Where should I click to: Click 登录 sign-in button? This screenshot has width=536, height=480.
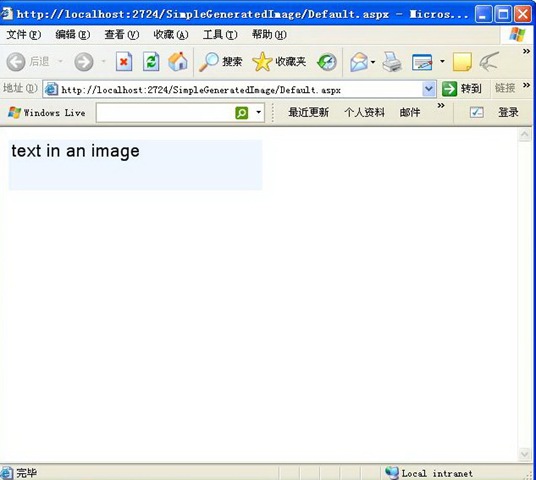508,112
